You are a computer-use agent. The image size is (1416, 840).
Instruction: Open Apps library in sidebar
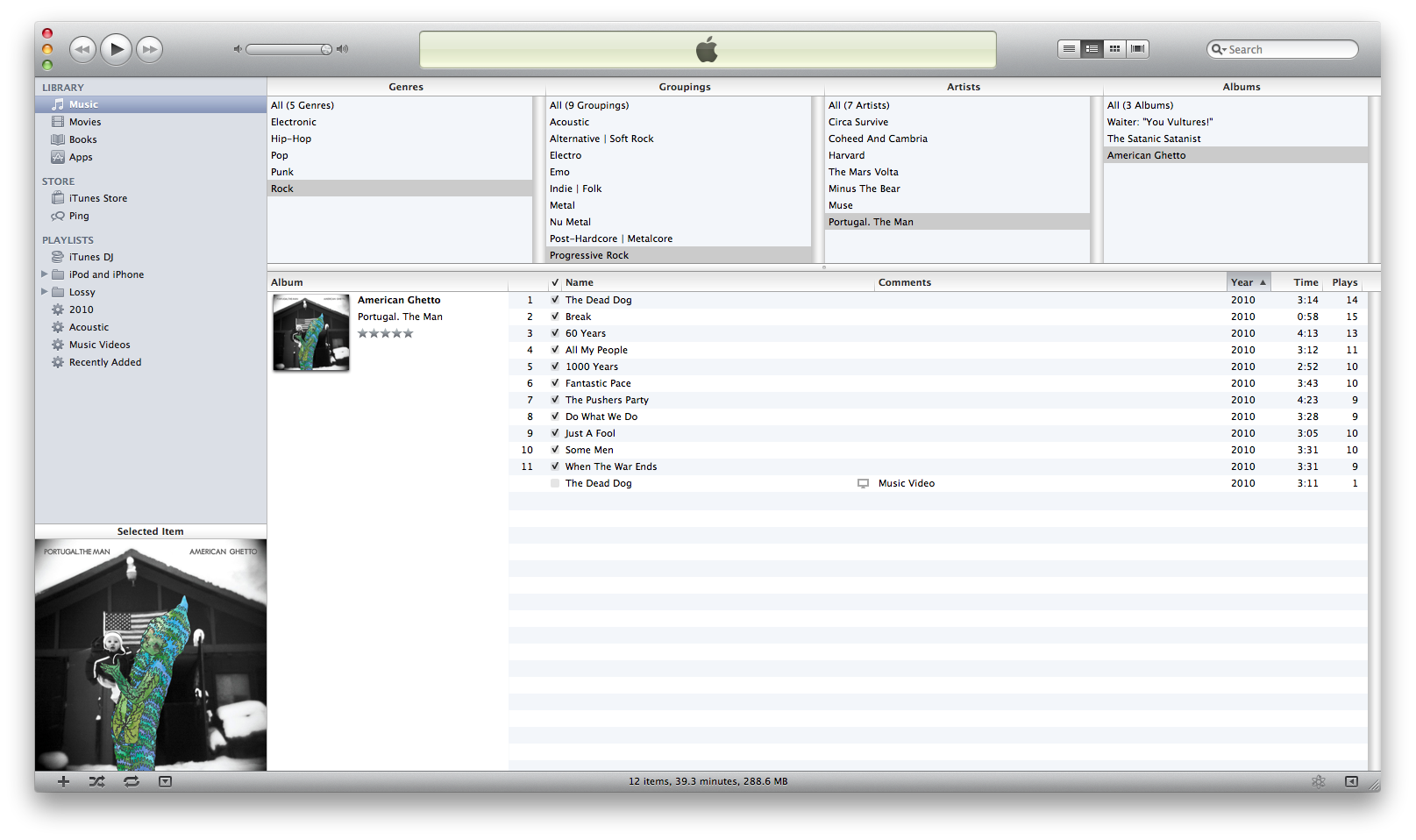(151, 157)
